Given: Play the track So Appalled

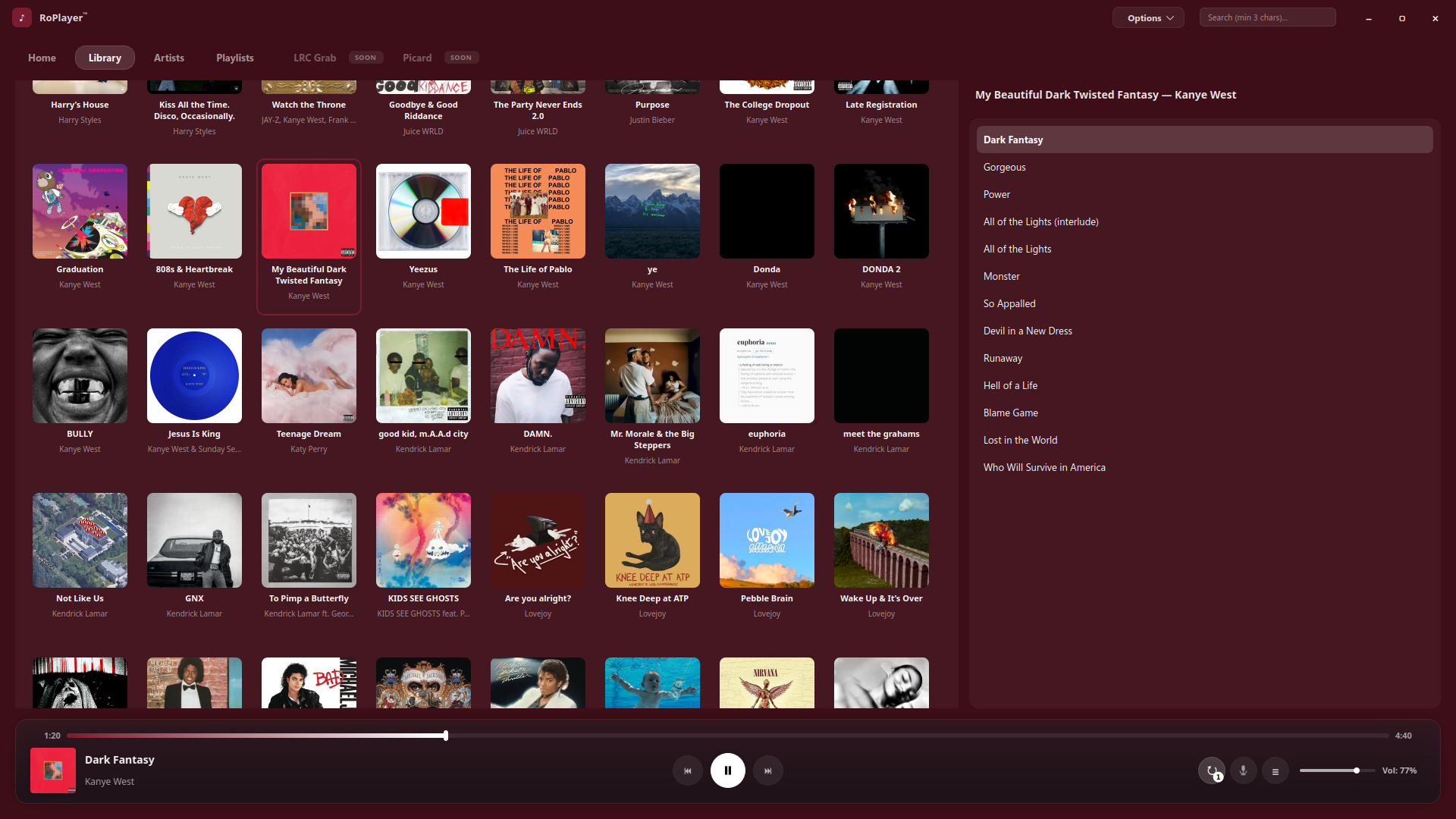Looking at the screenshot, I should (x=1204, y=303).
